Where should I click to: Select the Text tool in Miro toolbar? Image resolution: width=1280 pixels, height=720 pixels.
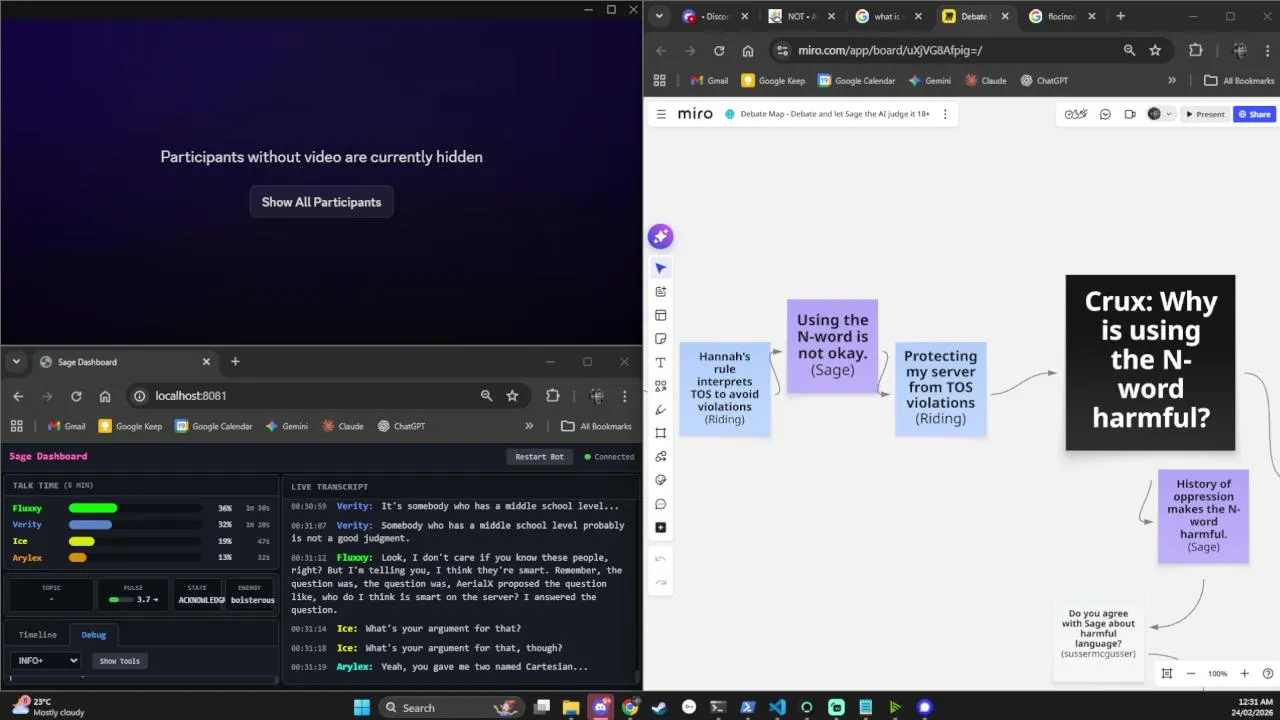click(660, 363)
